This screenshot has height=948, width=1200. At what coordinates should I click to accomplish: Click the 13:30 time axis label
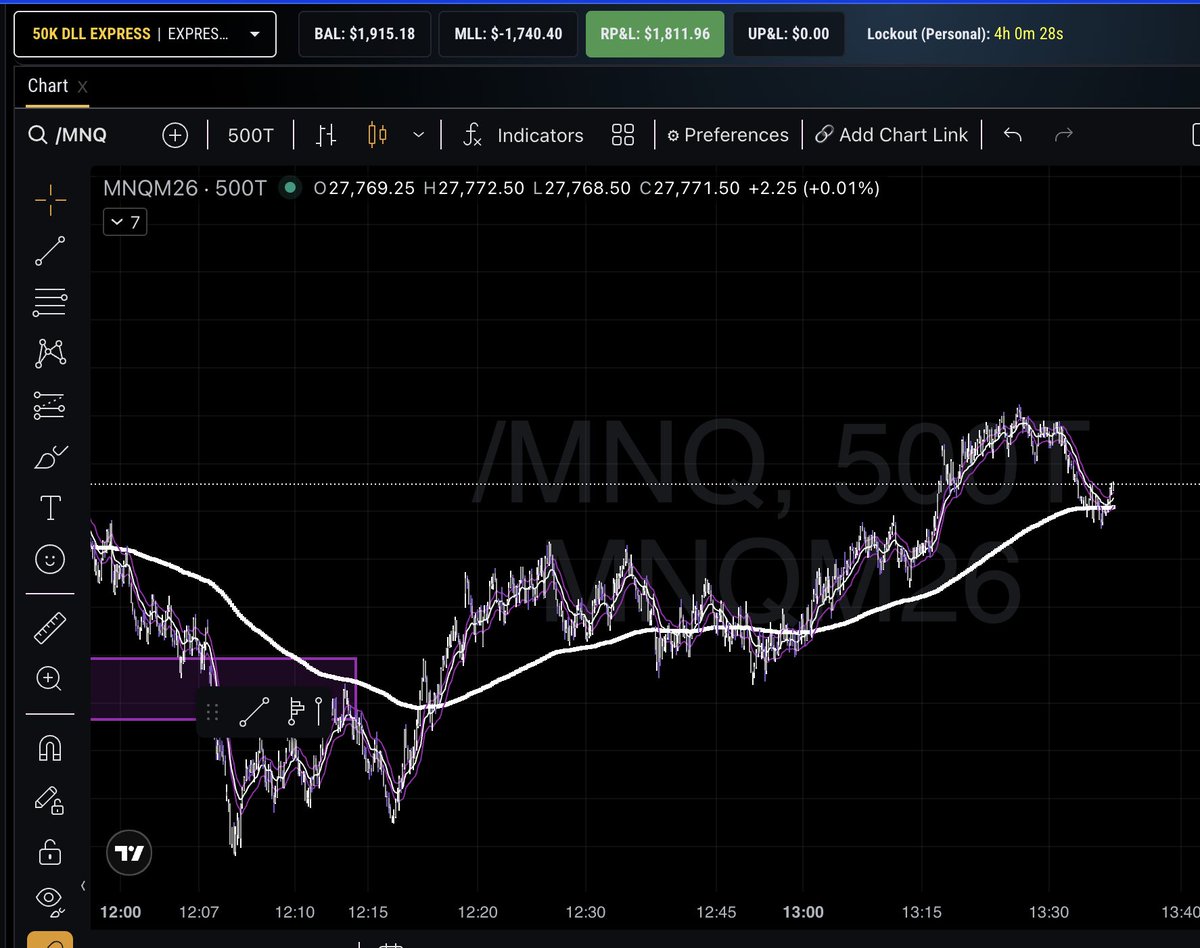pos(1048,912)
